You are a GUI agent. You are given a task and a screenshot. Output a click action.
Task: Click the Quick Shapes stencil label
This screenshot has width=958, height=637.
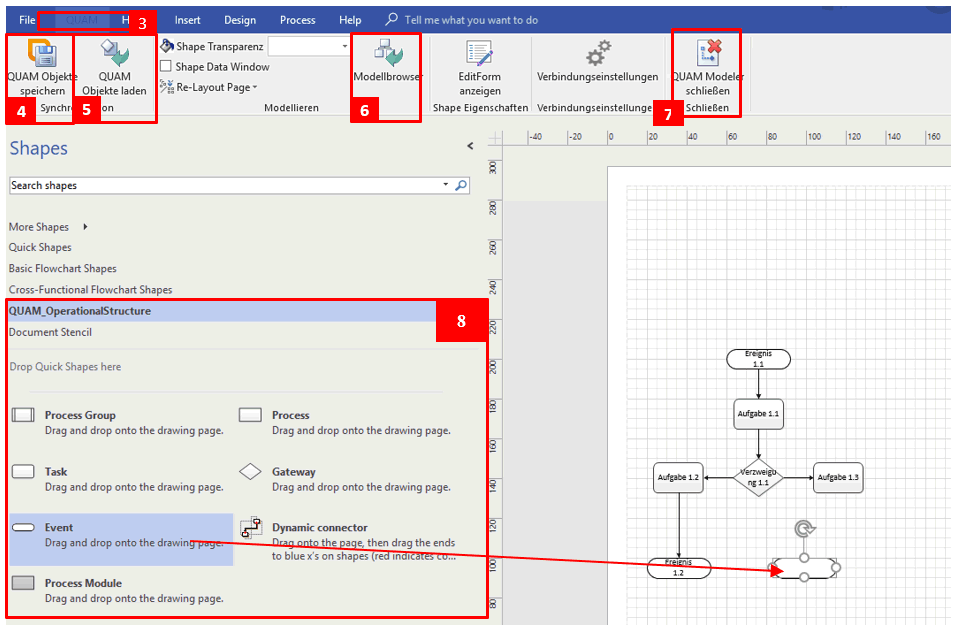click(x=40, y=247)
